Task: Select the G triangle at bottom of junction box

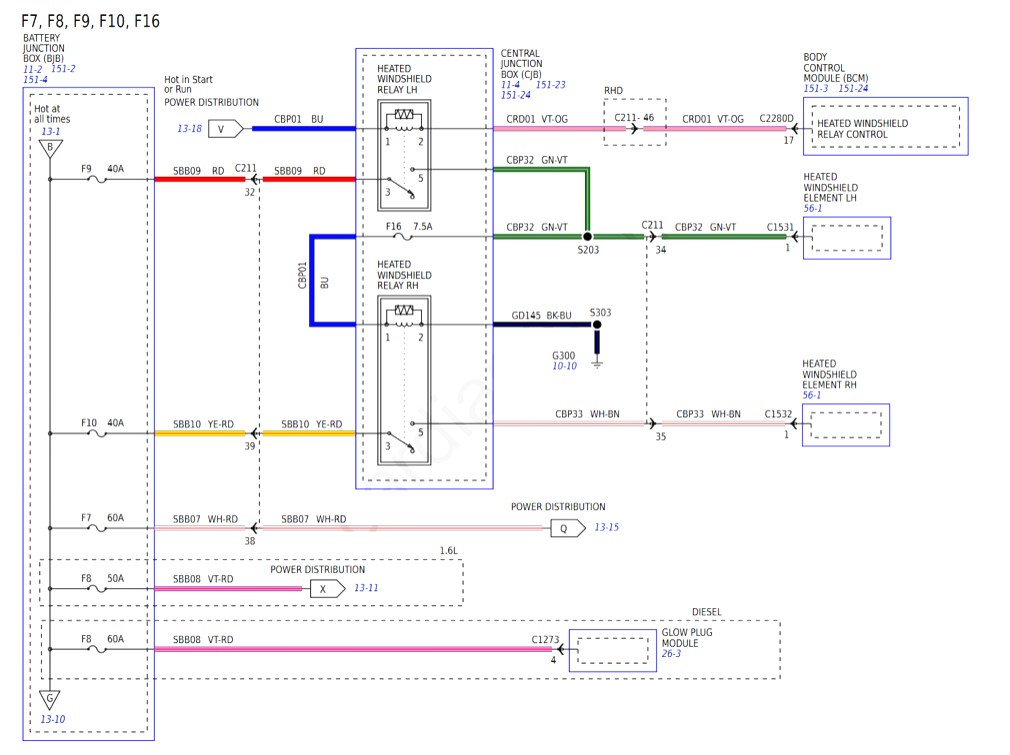Action: point(47,699)
